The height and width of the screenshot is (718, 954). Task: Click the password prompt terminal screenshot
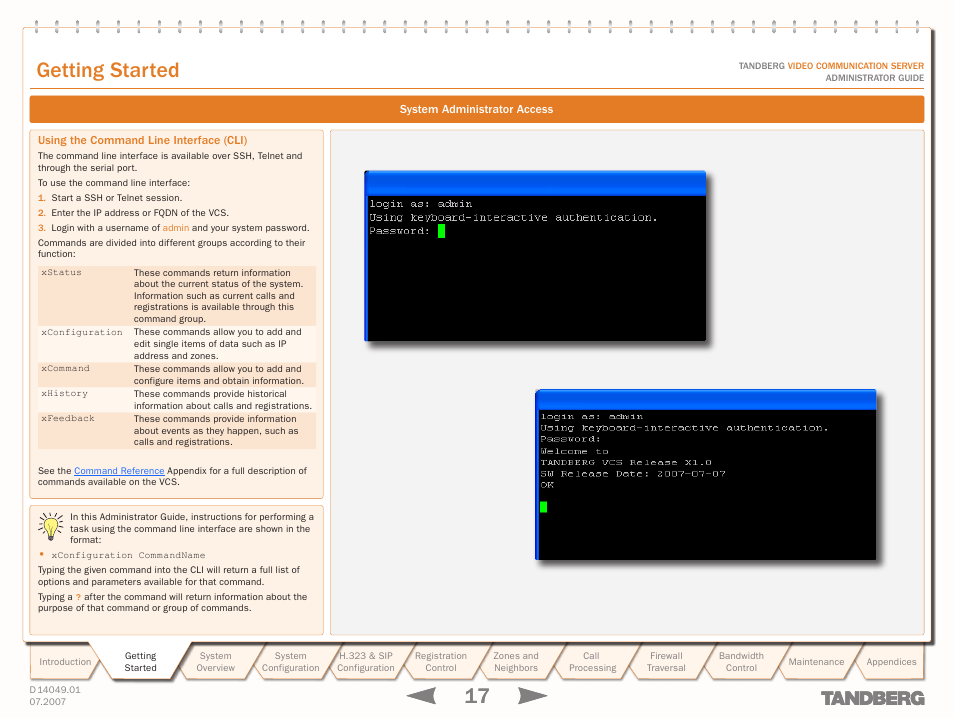pyautogui.click(x=535, y=256)
